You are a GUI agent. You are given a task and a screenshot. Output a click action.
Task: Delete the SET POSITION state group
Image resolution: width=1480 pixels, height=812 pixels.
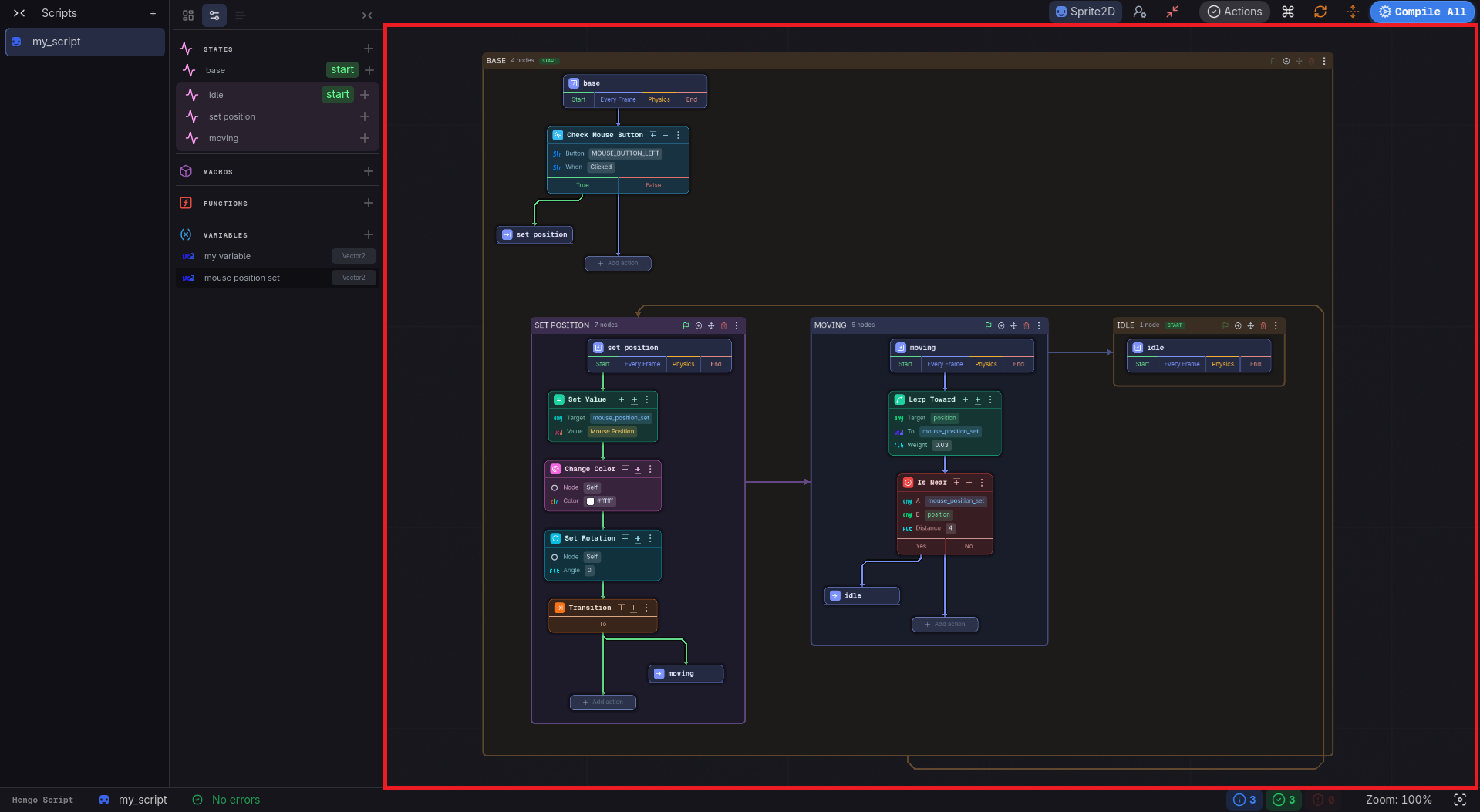(x=723, y=325)
